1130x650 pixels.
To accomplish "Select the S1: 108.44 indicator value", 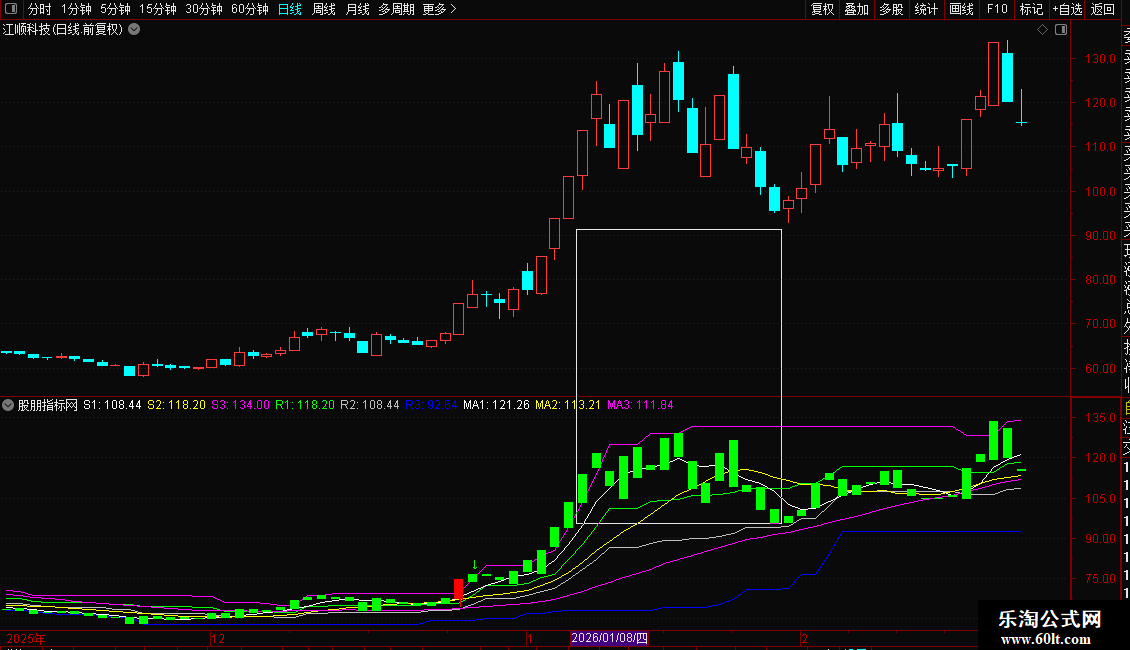I will (x=112, y=405).
